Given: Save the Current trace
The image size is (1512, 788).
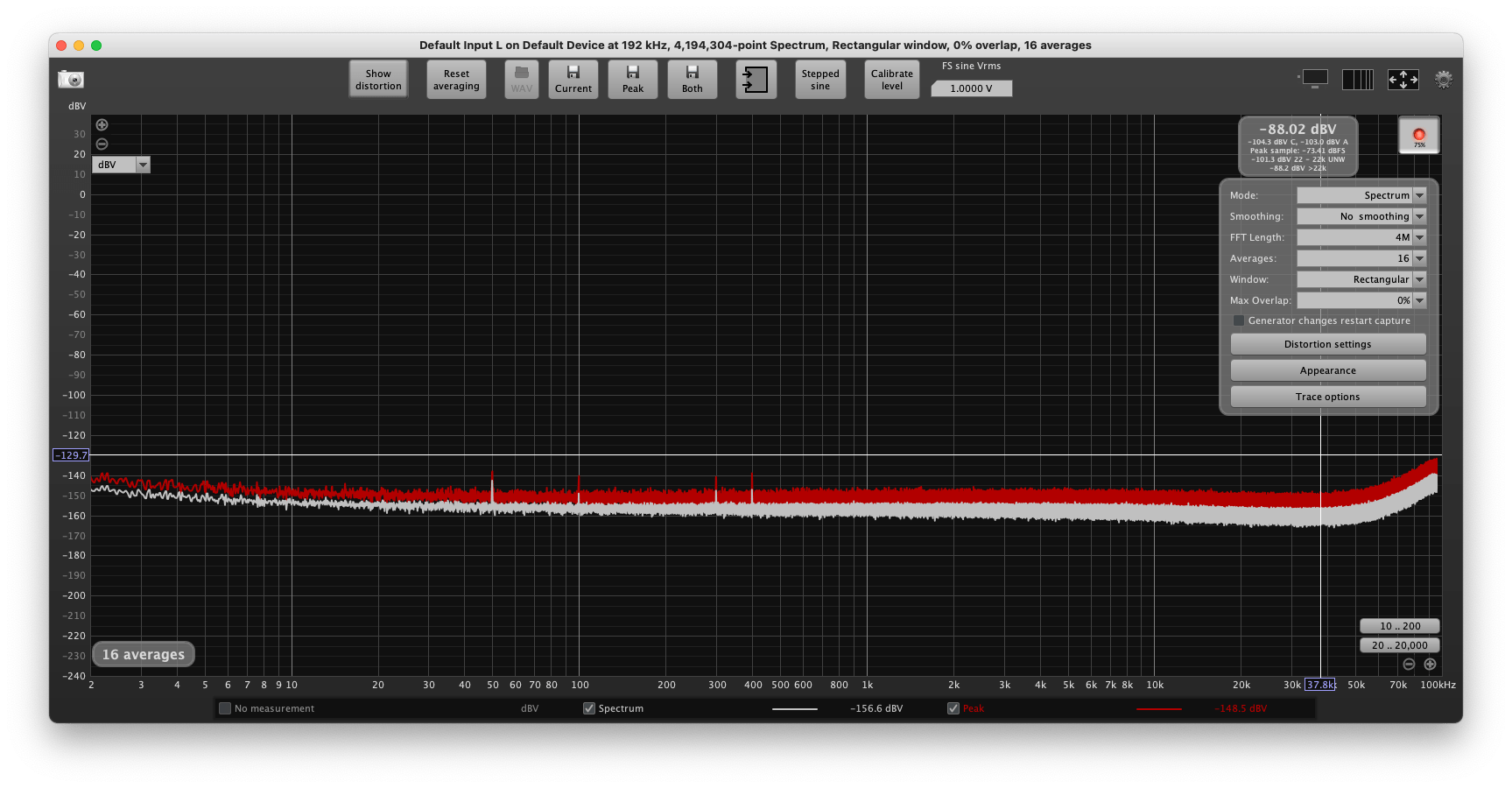Looking at the screenshot, I should click(x=573, y=80).
